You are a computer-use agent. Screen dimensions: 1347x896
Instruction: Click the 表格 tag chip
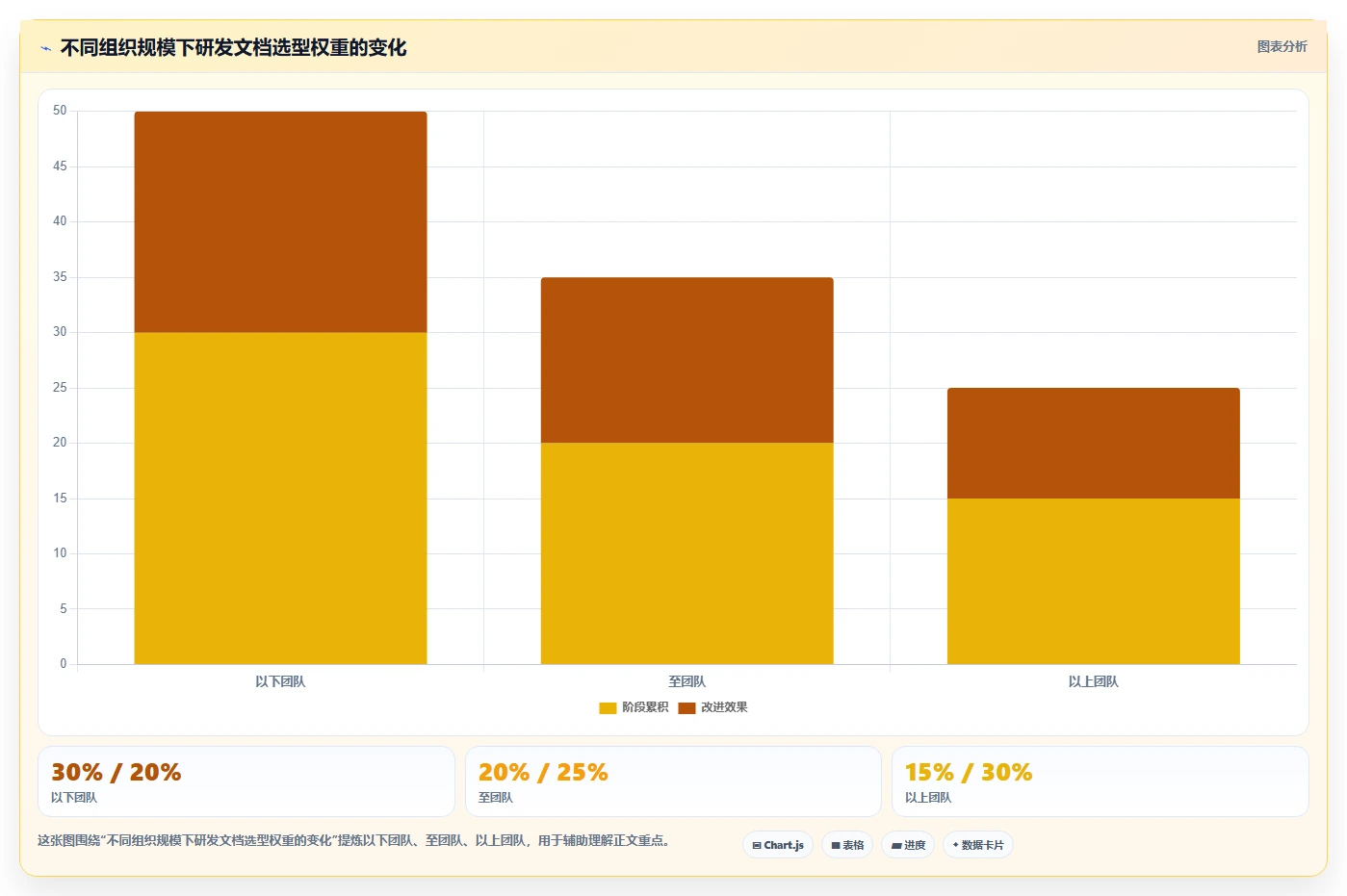pos(847,845)
